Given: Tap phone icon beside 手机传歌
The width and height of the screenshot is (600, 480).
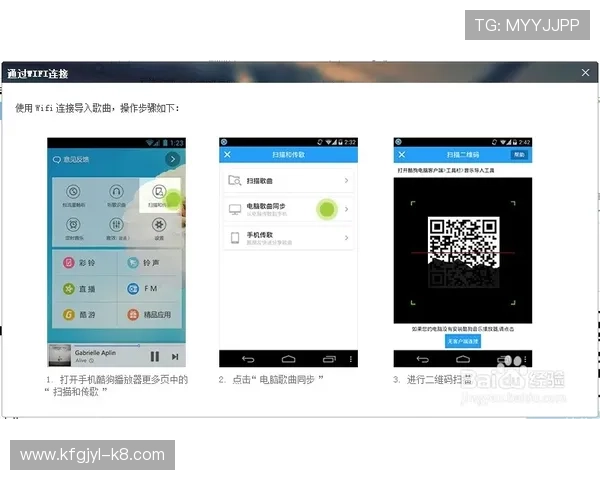Looking at the screenshot, I should [235, 238].
